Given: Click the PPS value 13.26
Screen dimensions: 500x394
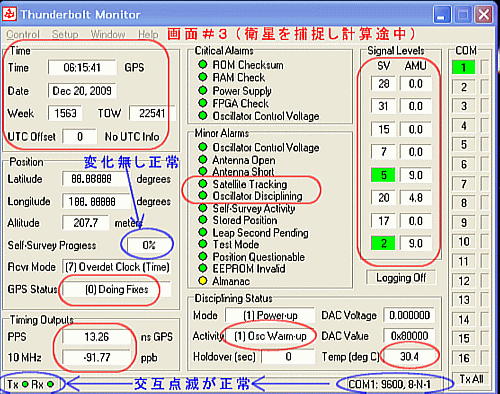Looking at the screenshot, I should tap(97, 337).
